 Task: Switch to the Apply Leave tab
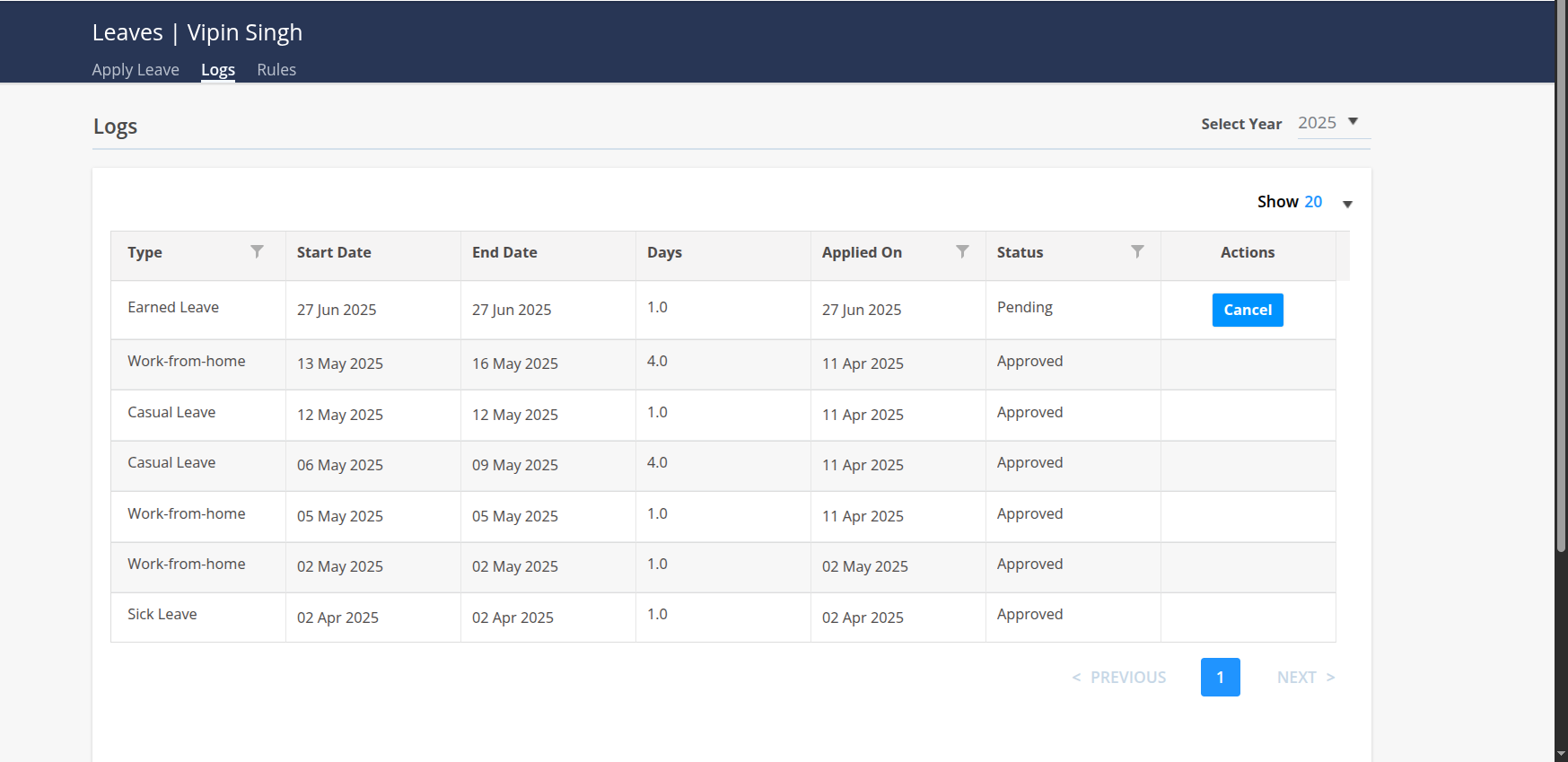point(136,70)
